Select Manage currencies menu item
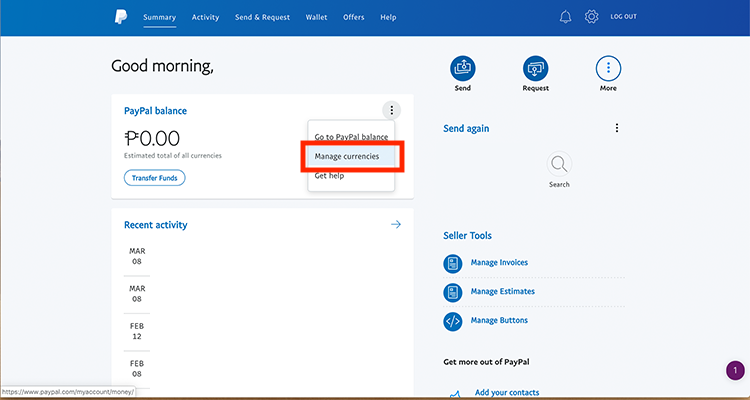 tap(351, 156)
